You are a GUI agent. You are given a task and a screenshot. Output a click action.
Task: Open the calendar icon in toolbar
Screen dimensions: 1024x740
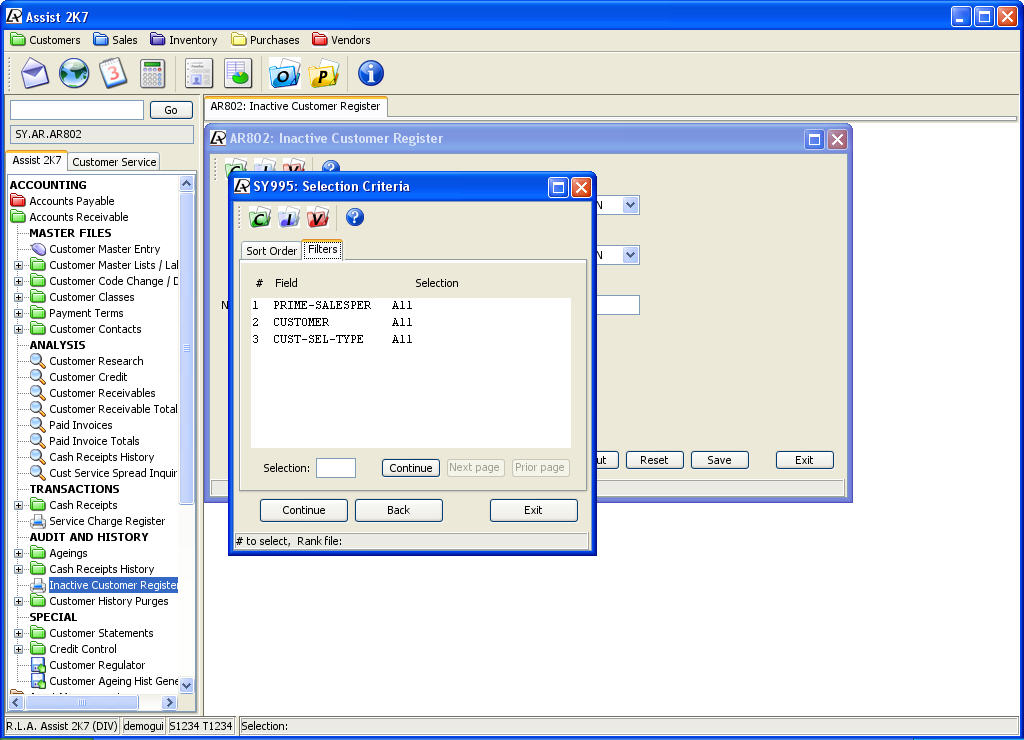tap(113, 73)
